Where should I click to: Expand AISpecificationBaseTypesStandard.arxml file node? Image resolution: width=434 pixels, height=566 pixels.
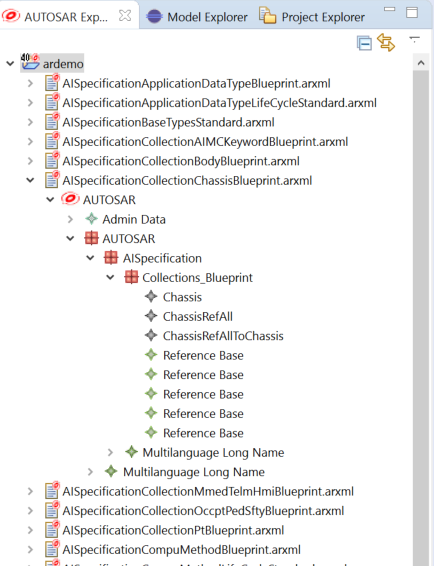tap(30, 122)
